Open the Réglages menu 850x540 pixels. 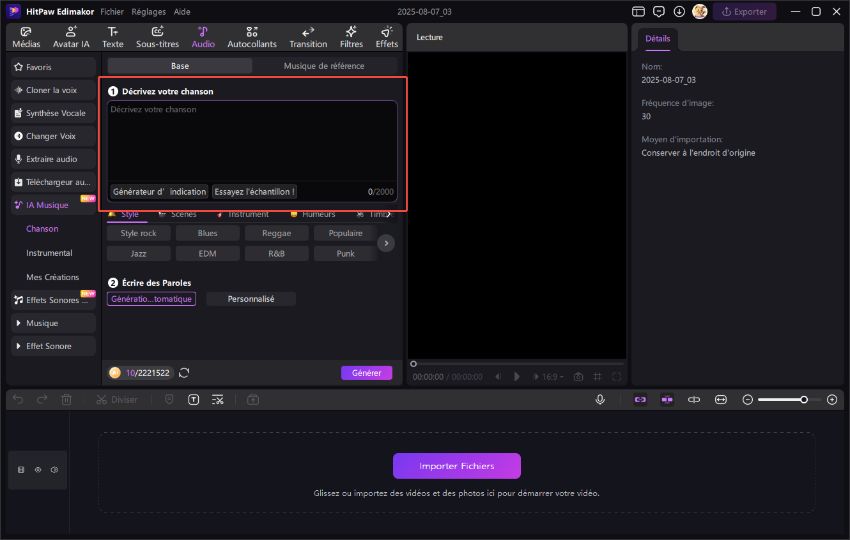149,11
